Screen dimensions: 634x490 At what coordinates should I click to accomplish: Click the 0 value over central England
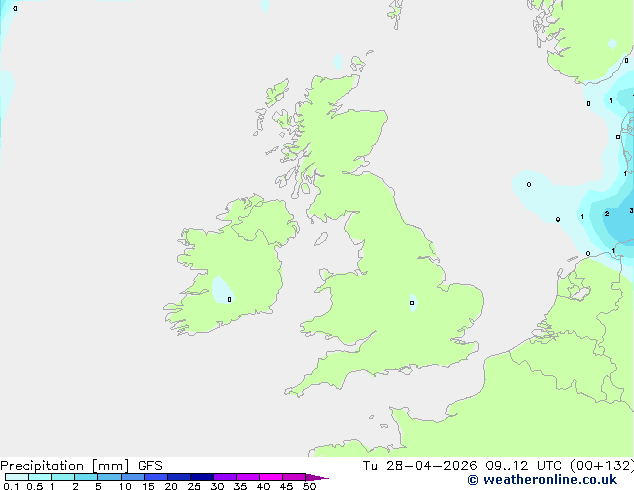click(x=412, y=303)
